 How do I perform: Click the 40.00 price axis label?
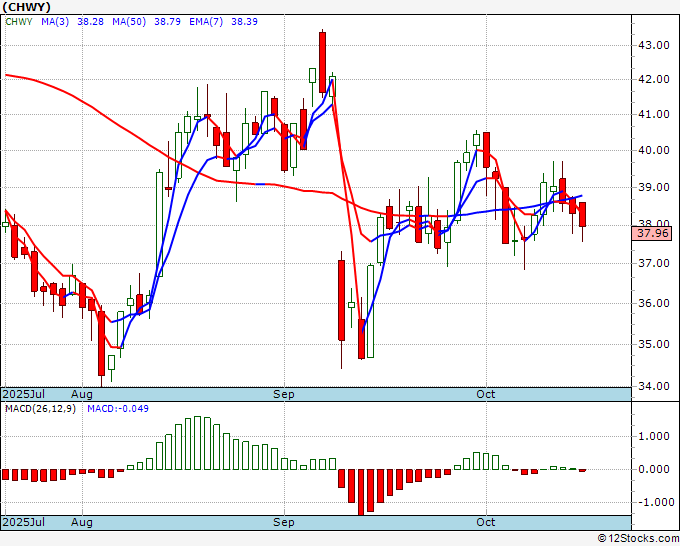(x=653, y=150)
